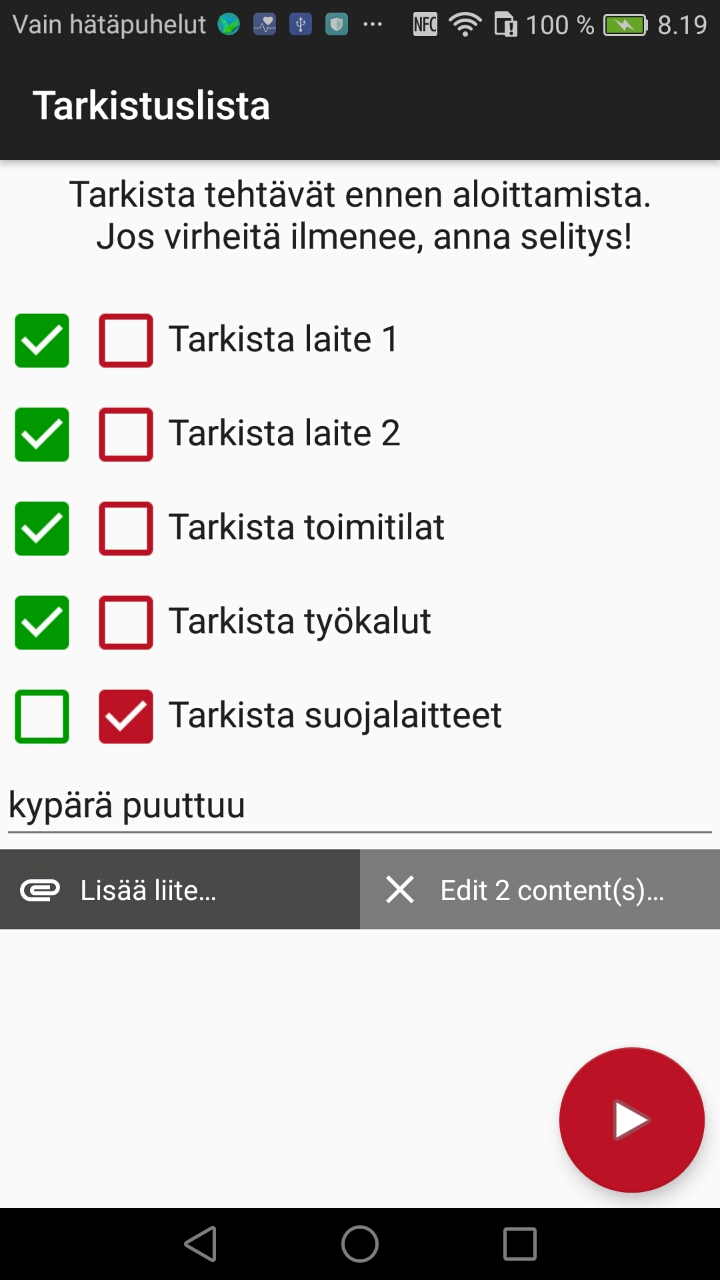Image resolution: width=720 pixels, height=1280 pixels.
Task: Tap the NFC status bar icon
Action: (425, 25)
